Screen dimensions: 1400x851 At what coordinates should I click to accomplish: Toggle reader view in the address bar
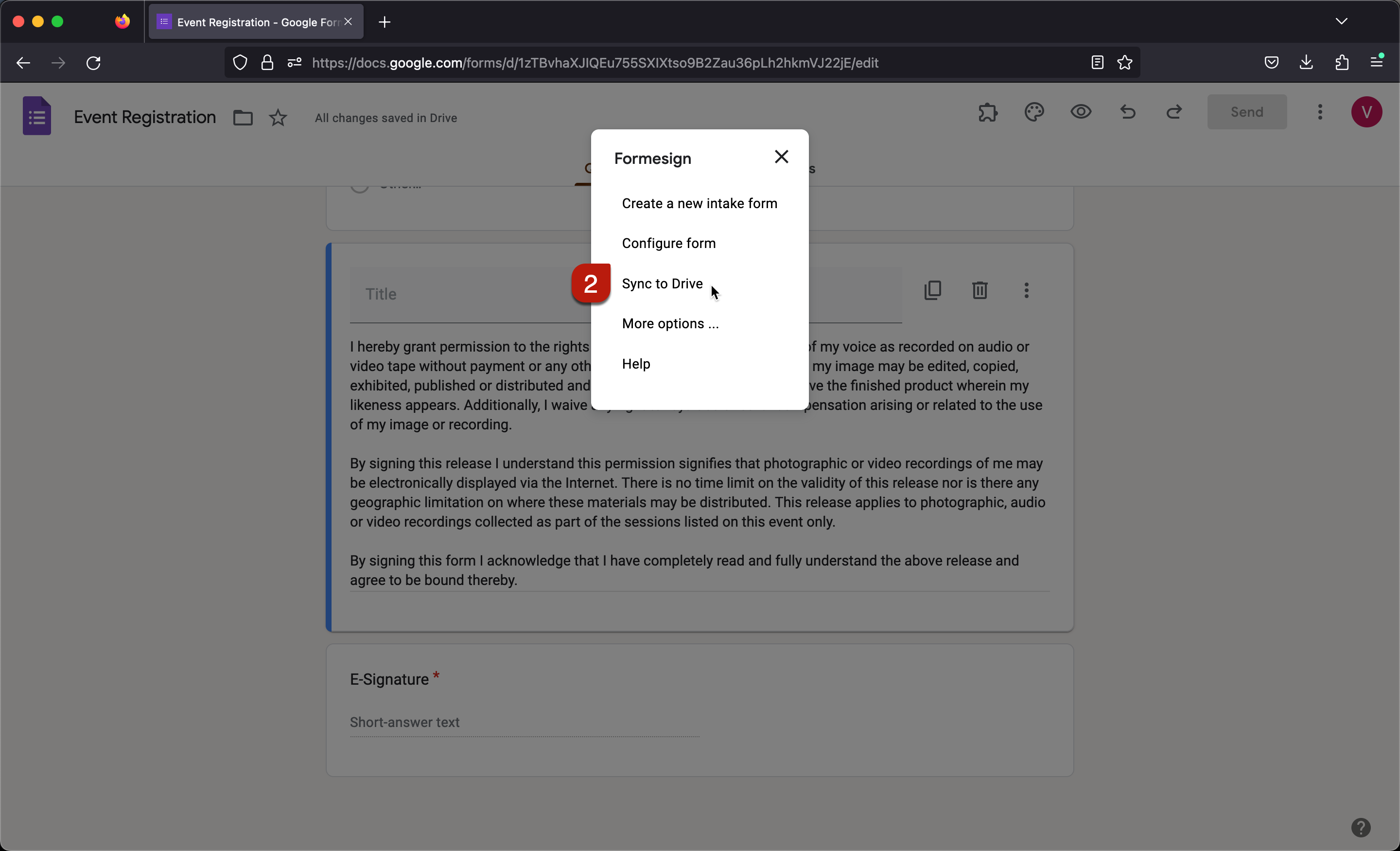(x=1097, y=63)
